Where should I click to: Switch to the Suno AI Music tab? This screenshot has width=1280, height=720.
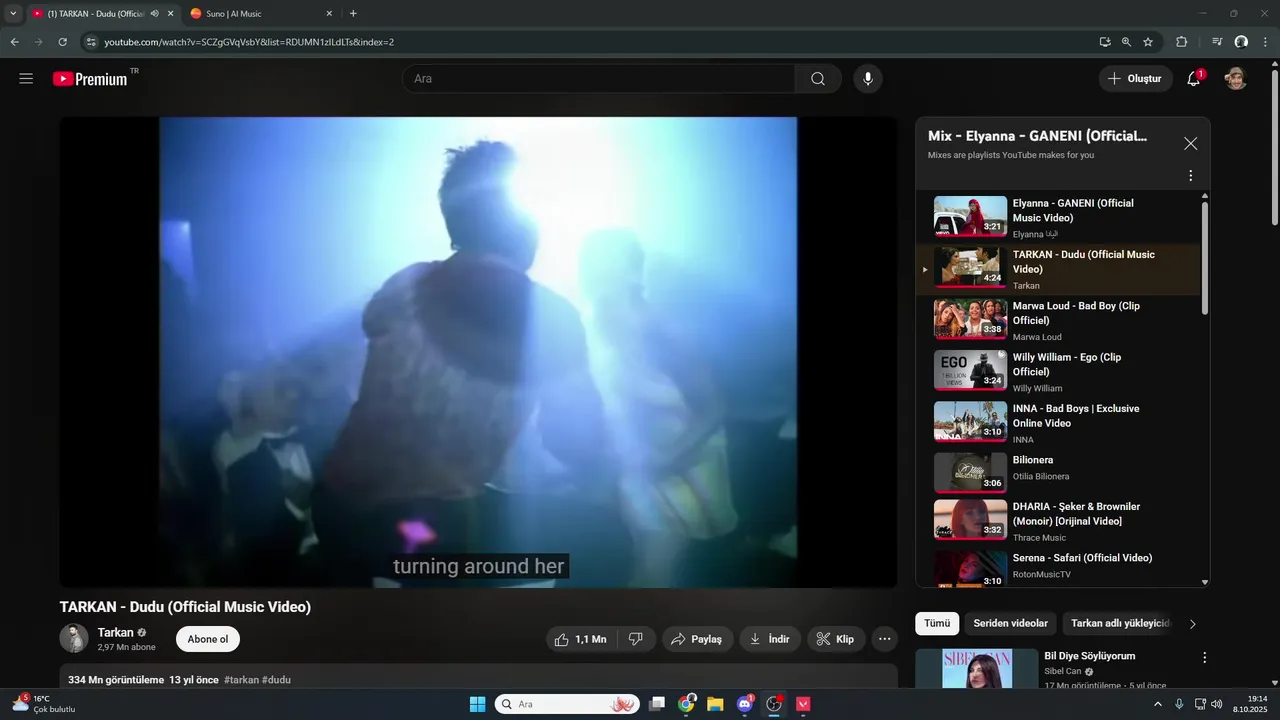pyautogui.click(x=258, y=14)
